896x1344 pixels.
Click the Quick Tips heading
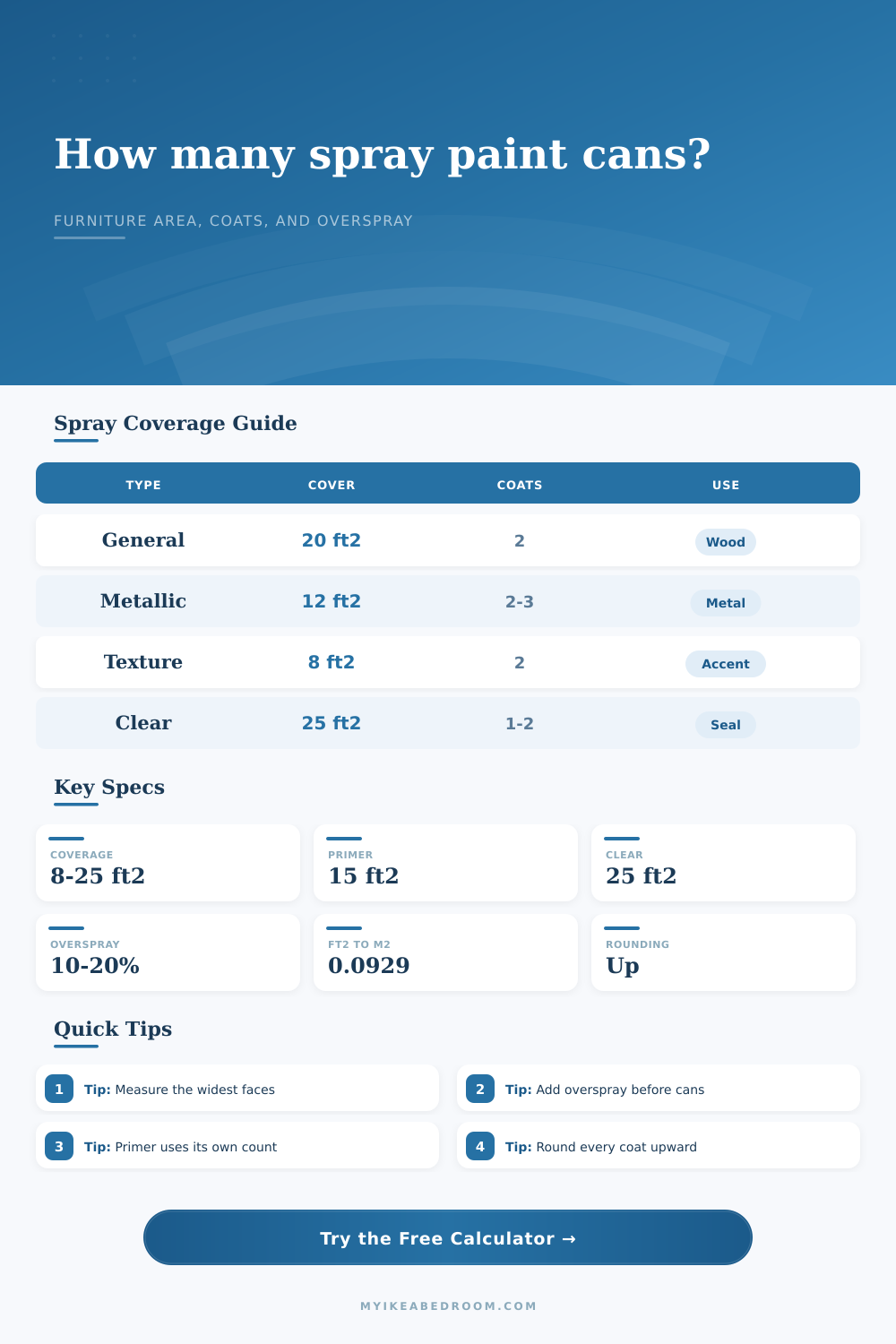[x=113, y=1029]
